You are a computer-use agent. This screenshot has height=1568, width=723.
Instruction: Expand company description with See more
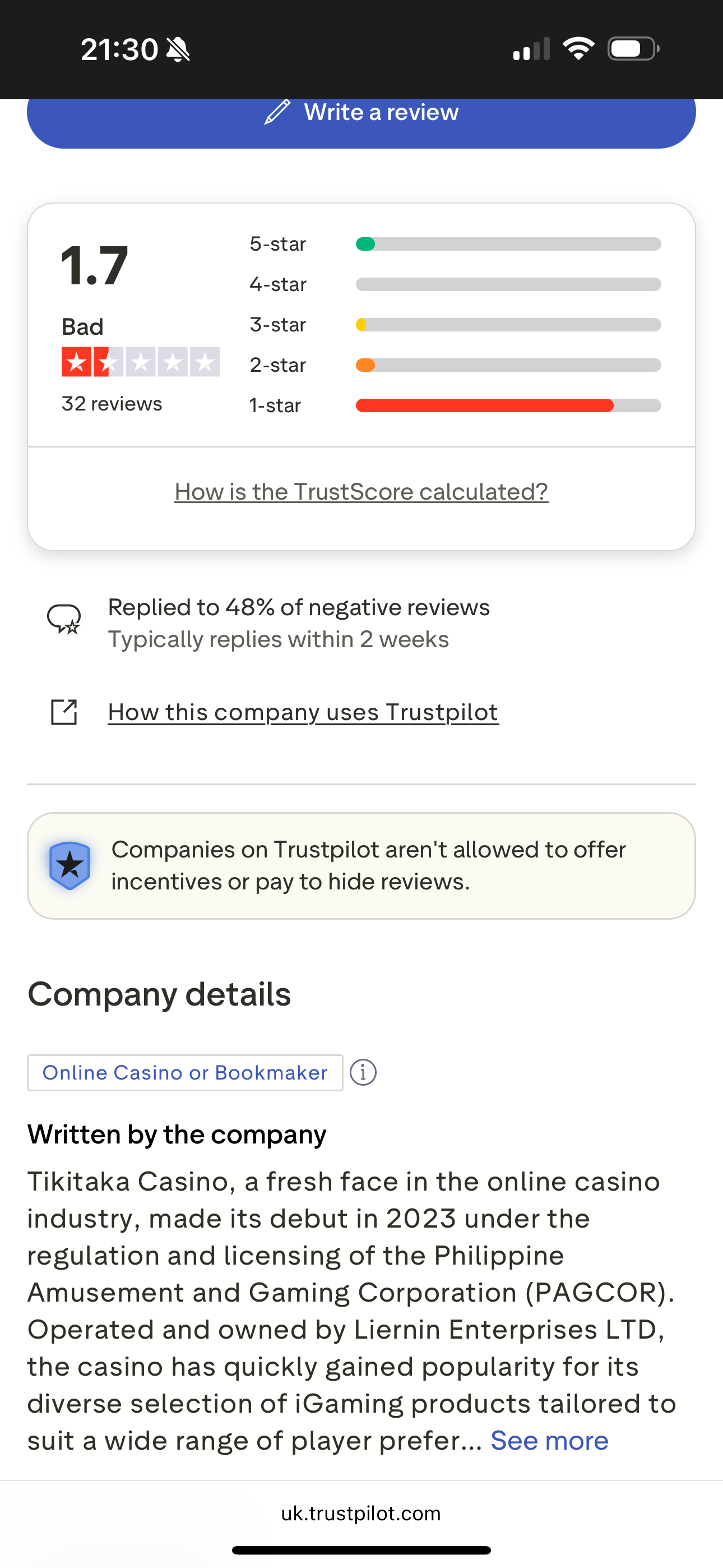tap(549, 1441)
